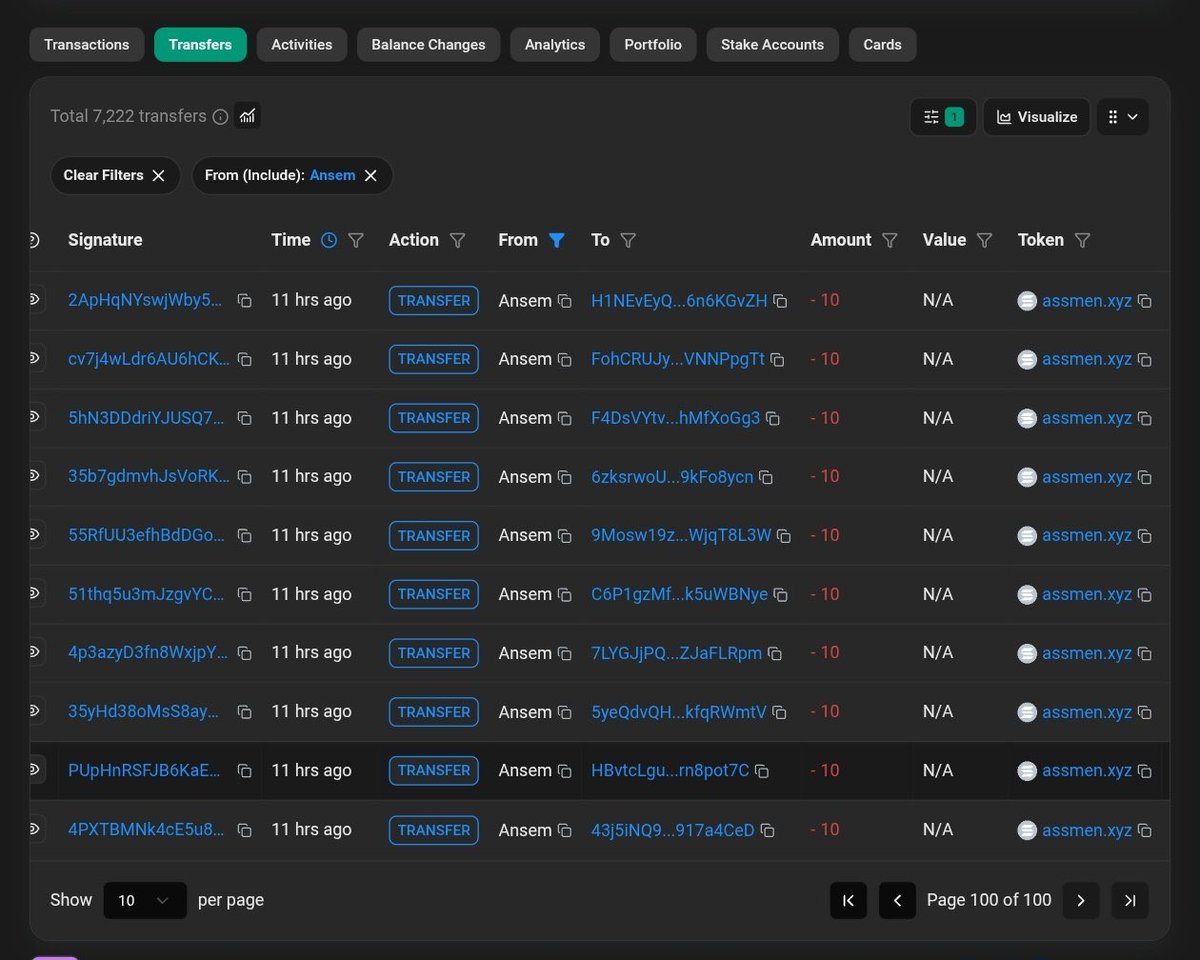Switch to the Transactions tab
This screenshot has width=1200, height=960.
point(87,45)
